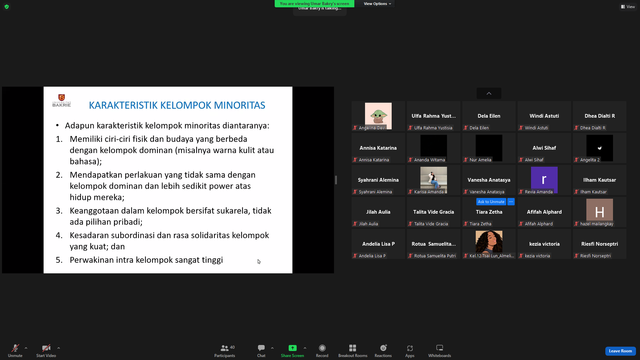Select Syahrani Alemina's participant tile
Viewport: 640px width, 360px height.
point(378,180)
